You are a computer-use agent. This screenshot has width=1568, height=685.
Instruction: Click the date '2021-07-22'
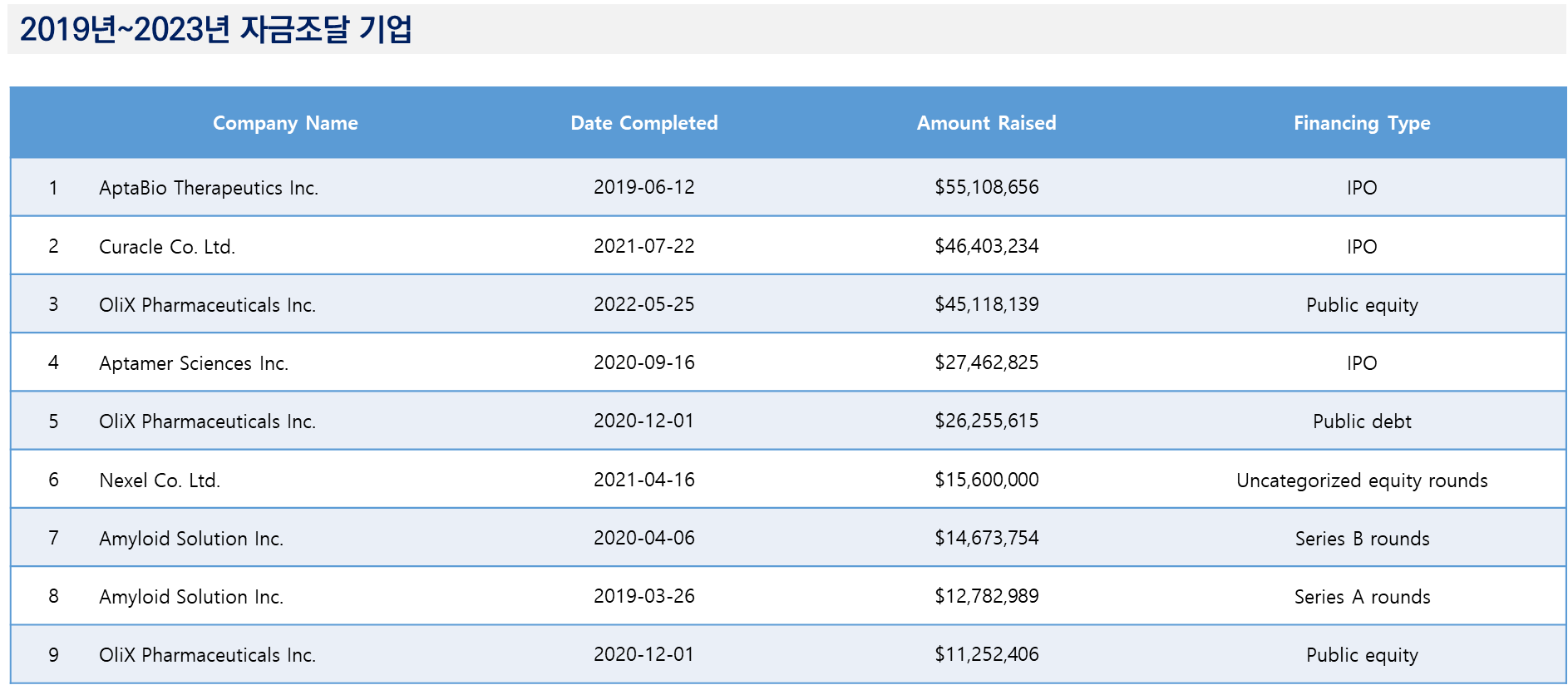(x=644, y=246)
